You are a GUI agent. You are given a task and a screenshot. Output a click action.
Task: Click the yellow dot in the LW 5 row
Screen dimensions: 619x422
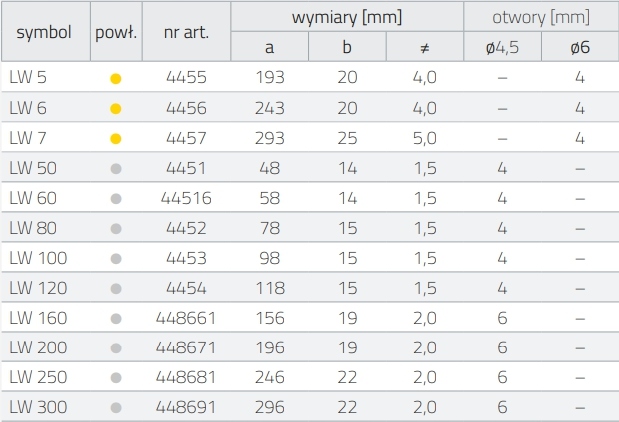pyautogui.click(x=116, y=77)
